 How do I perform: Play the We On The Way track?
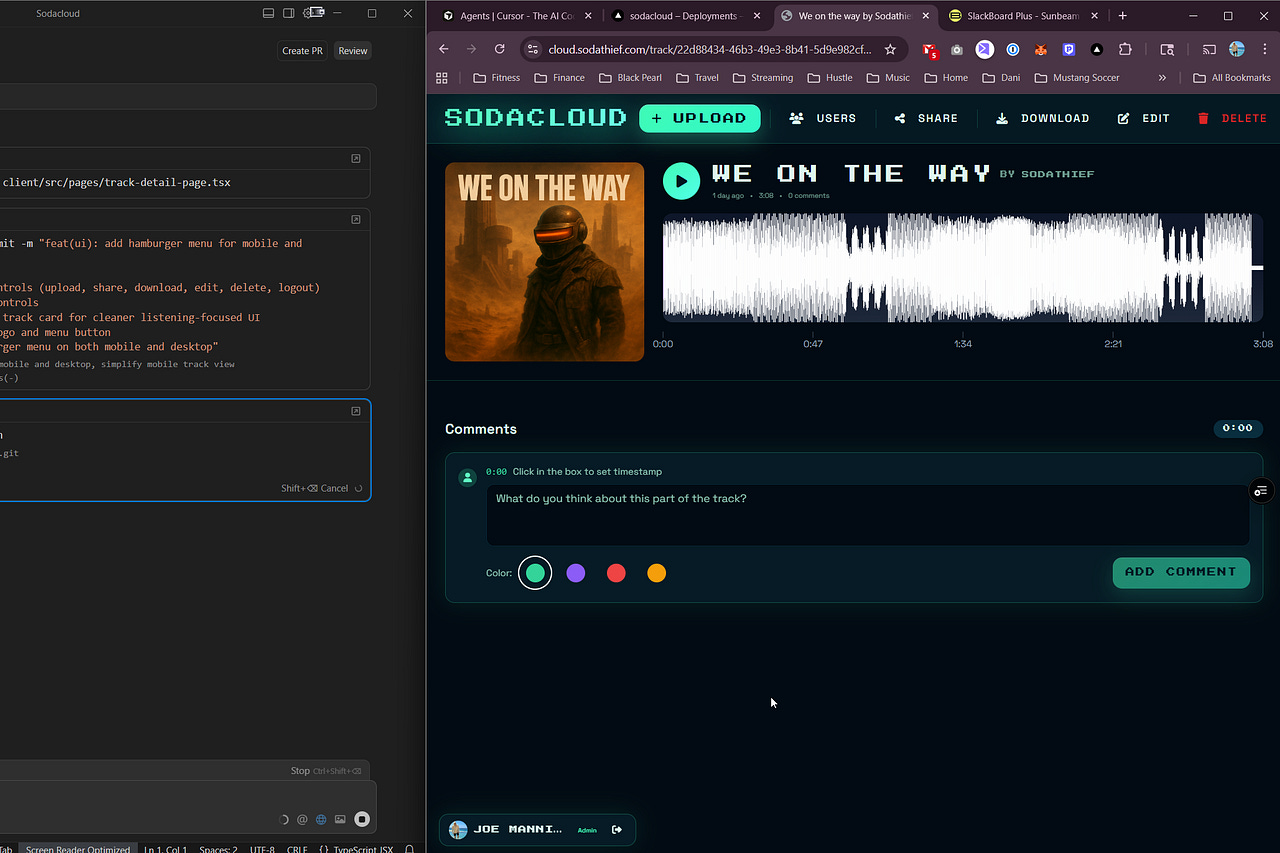coord(681,181)
